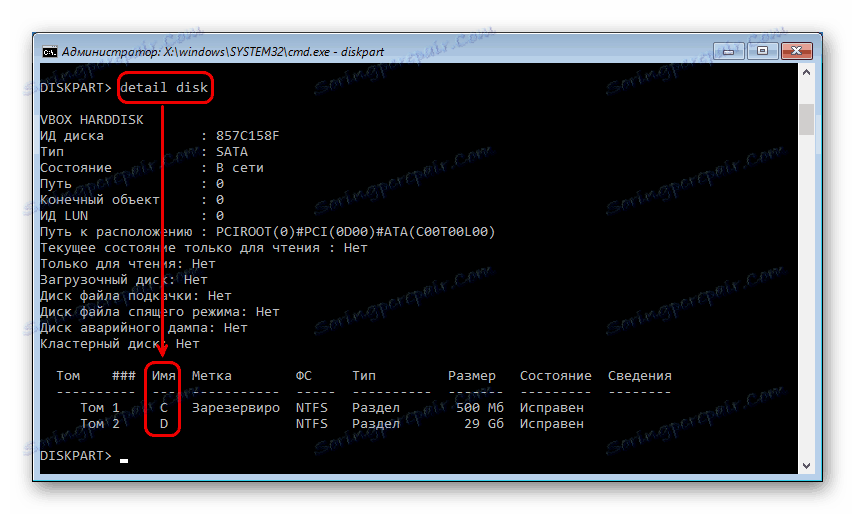Click the '500 Мб' size cell
Image resolution: width=855 pixels, height=514 pixels.
pyautogui.click(x=480, y=408)
